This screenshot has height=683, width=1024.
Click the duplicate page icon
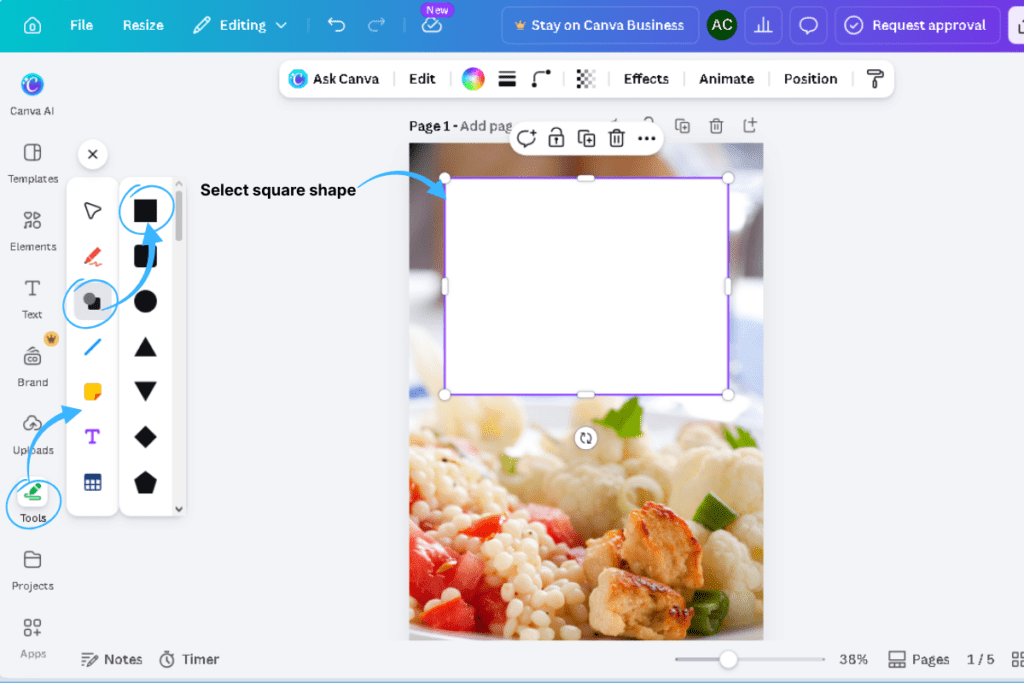coord(682,125)
